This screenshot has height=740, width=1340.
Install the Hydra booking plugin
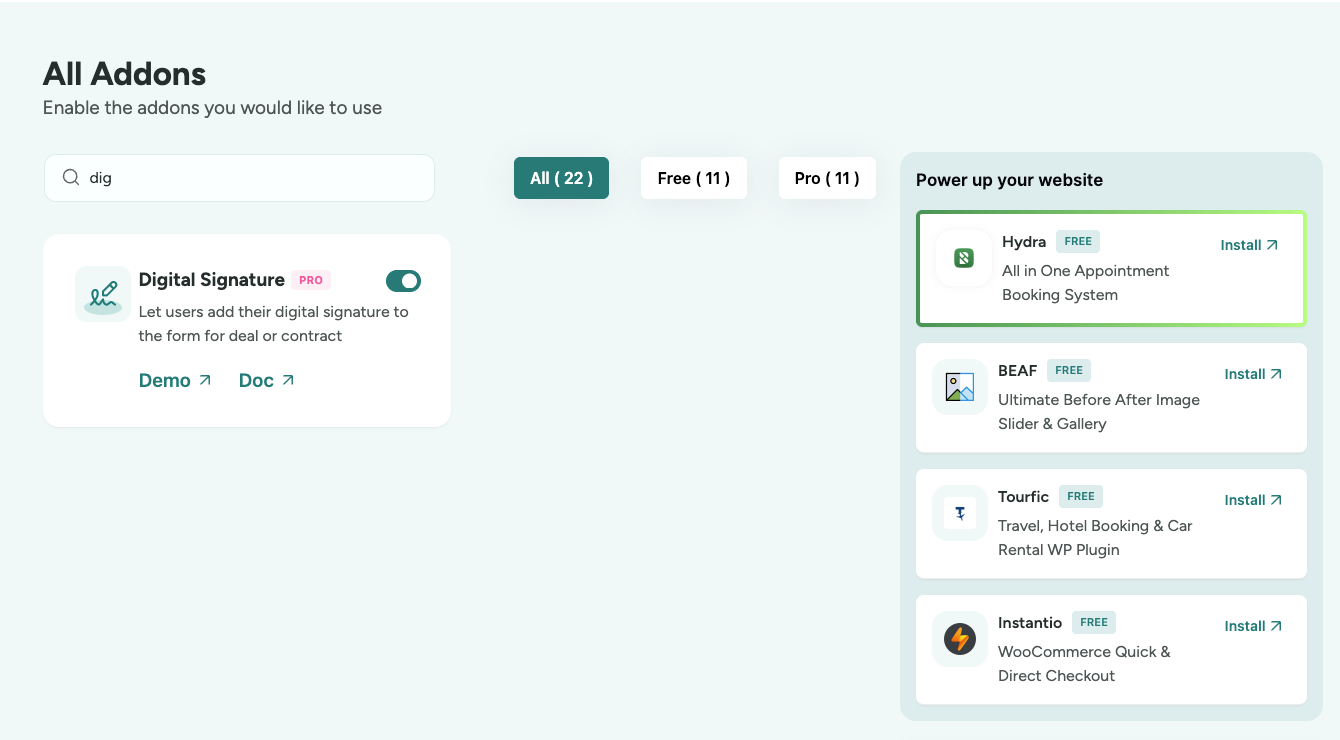tap(1249, 245)
